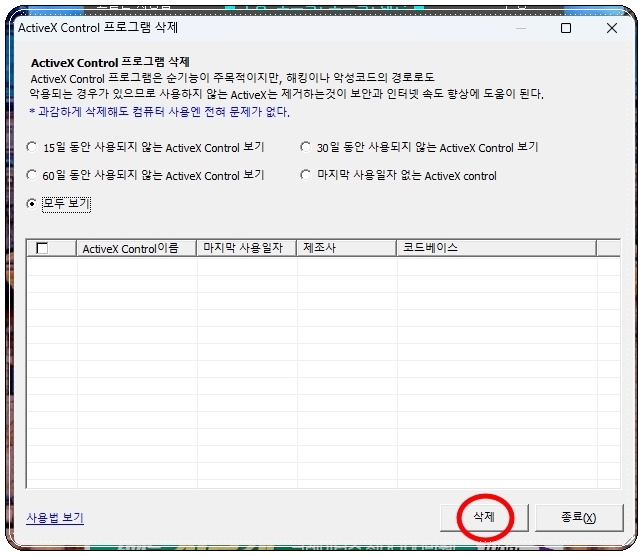Sort by 마지막 사용일자 column header
The image size is (643, 556).
point(247,248)
